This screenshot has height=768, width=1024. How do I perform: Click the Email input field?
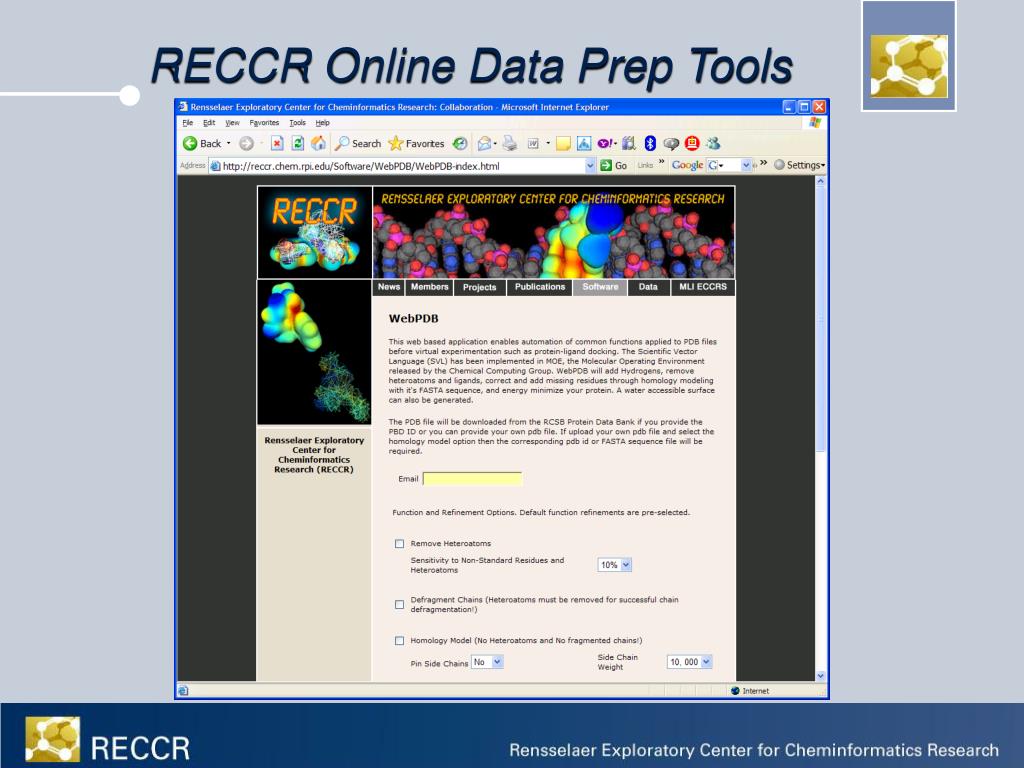click(x=472, y=479)
